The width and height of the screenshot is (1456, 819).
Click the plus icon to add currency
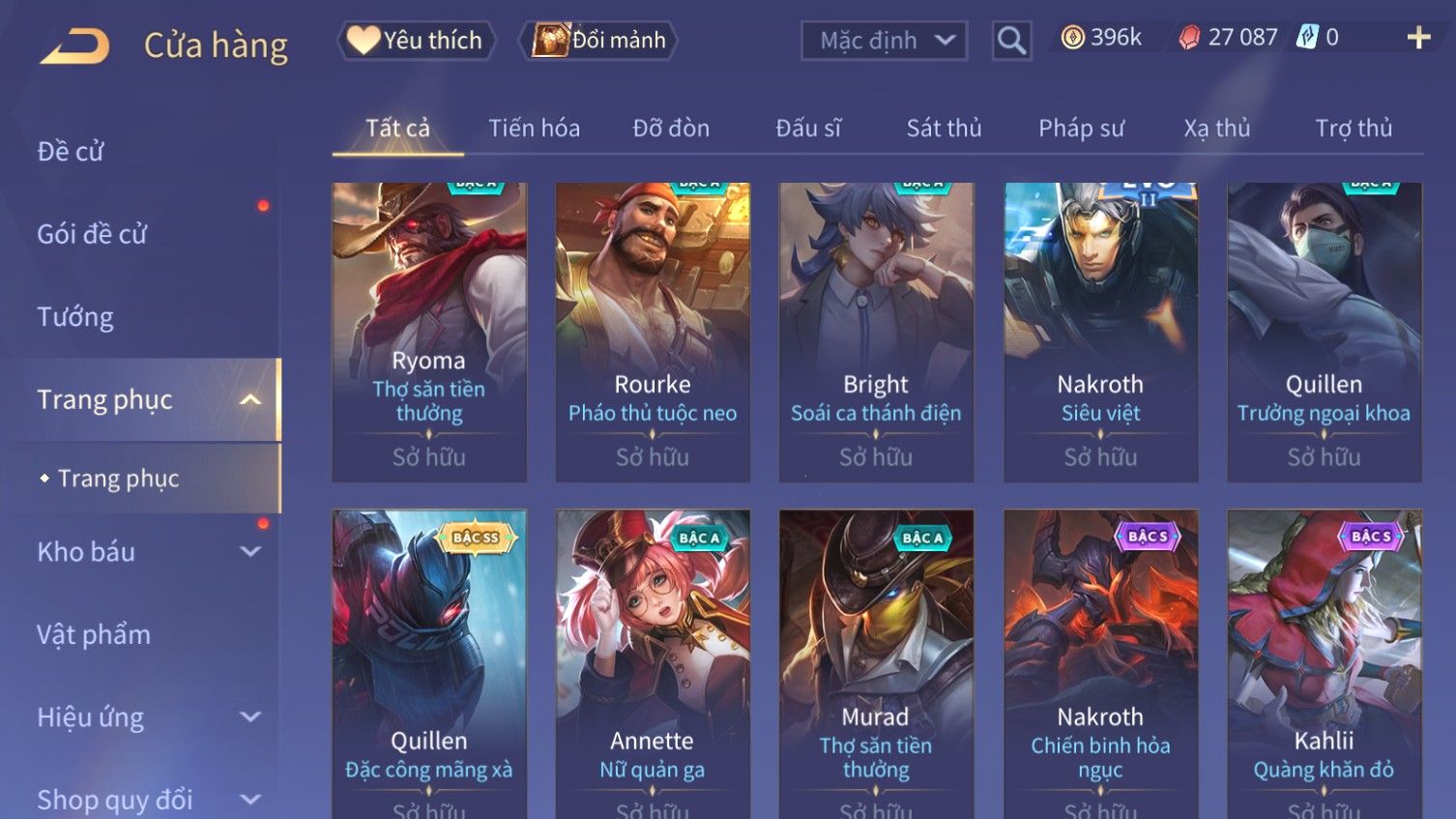1418,38
